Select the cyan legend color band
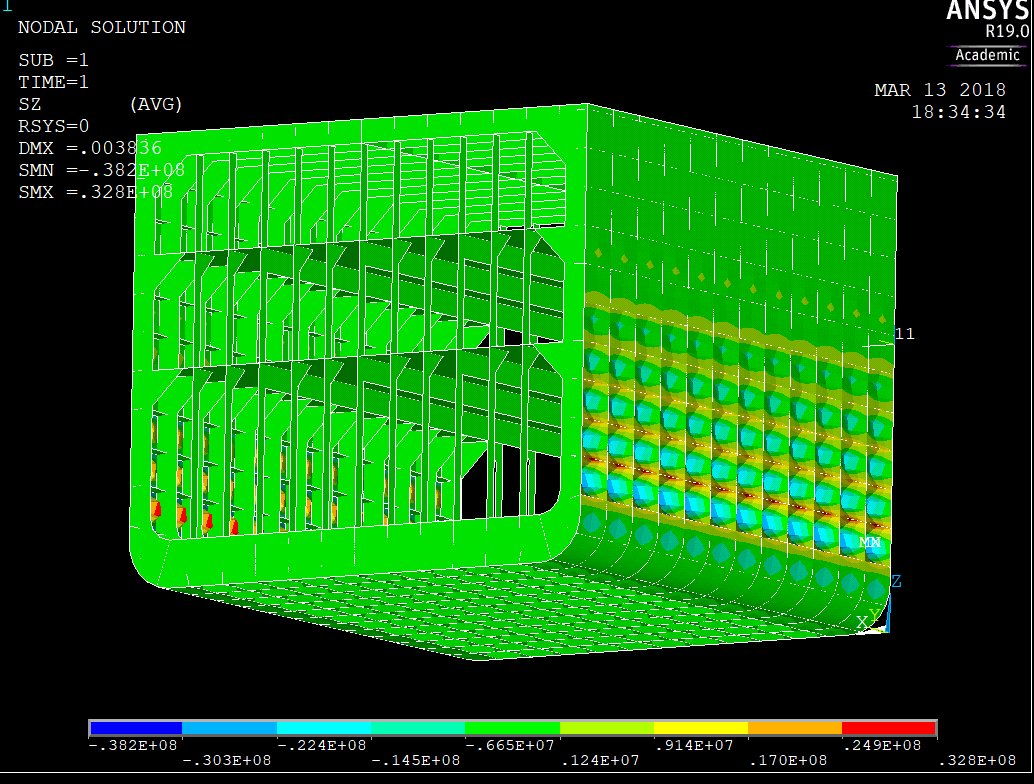This screenshot has width=1034, height=784. coord(324,728)
